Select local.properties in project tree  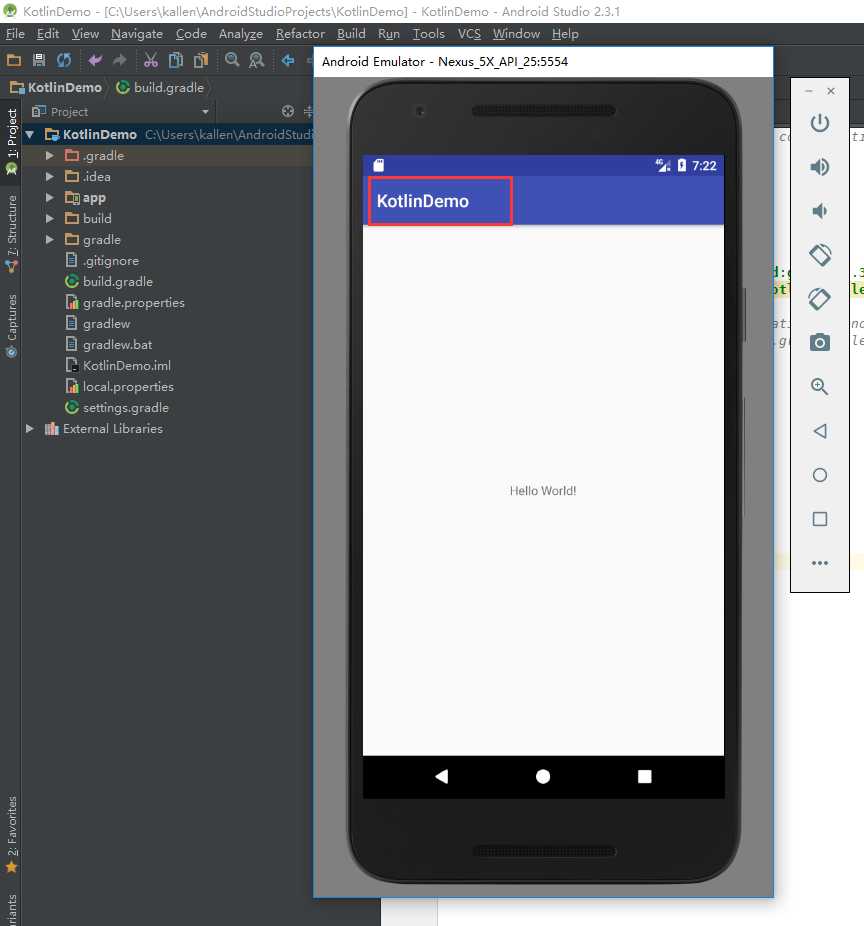point(128,386)
